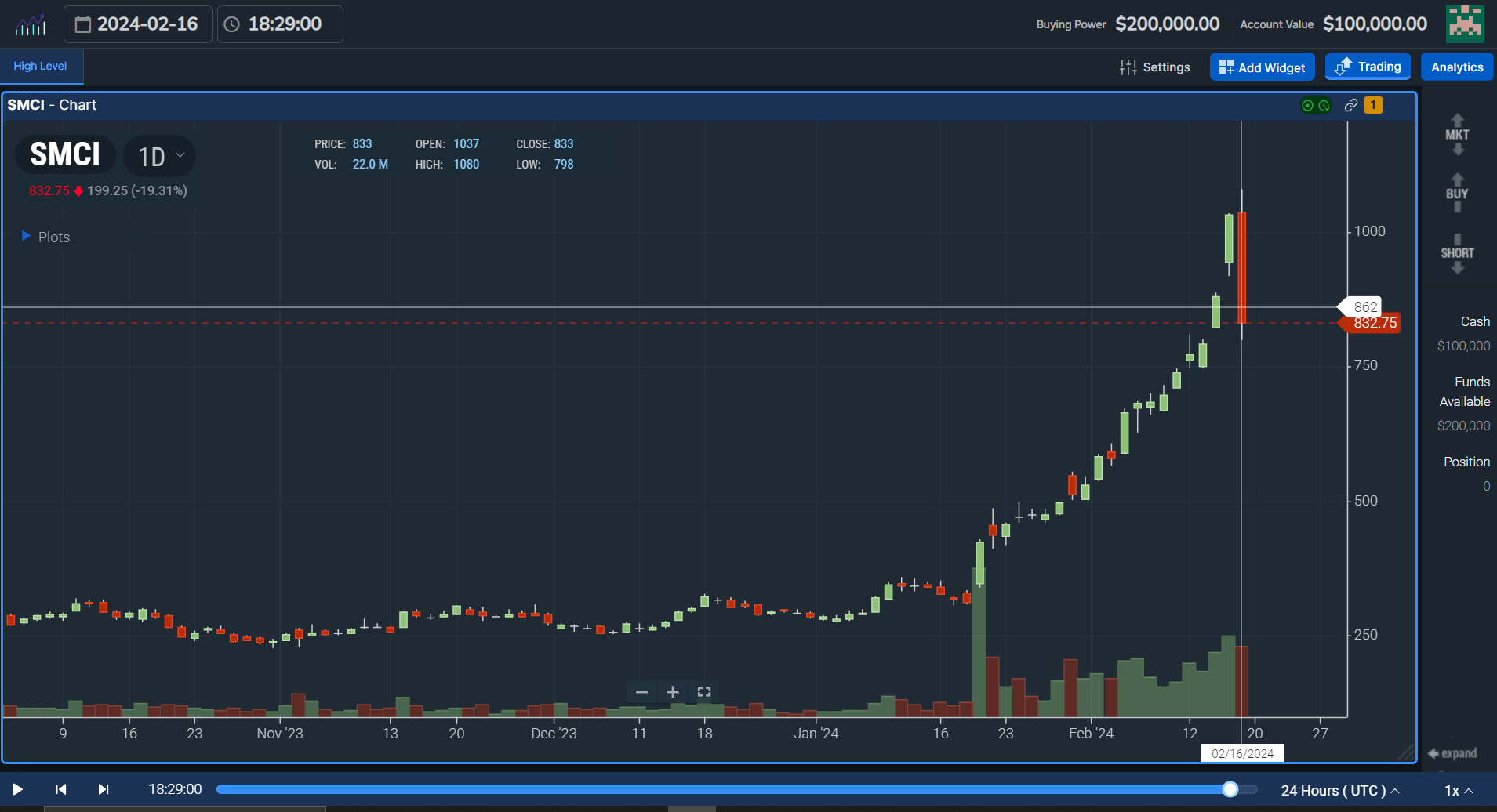Click the BUY arrow icon
The image size is (1497, 812).
pos(1455,192)
